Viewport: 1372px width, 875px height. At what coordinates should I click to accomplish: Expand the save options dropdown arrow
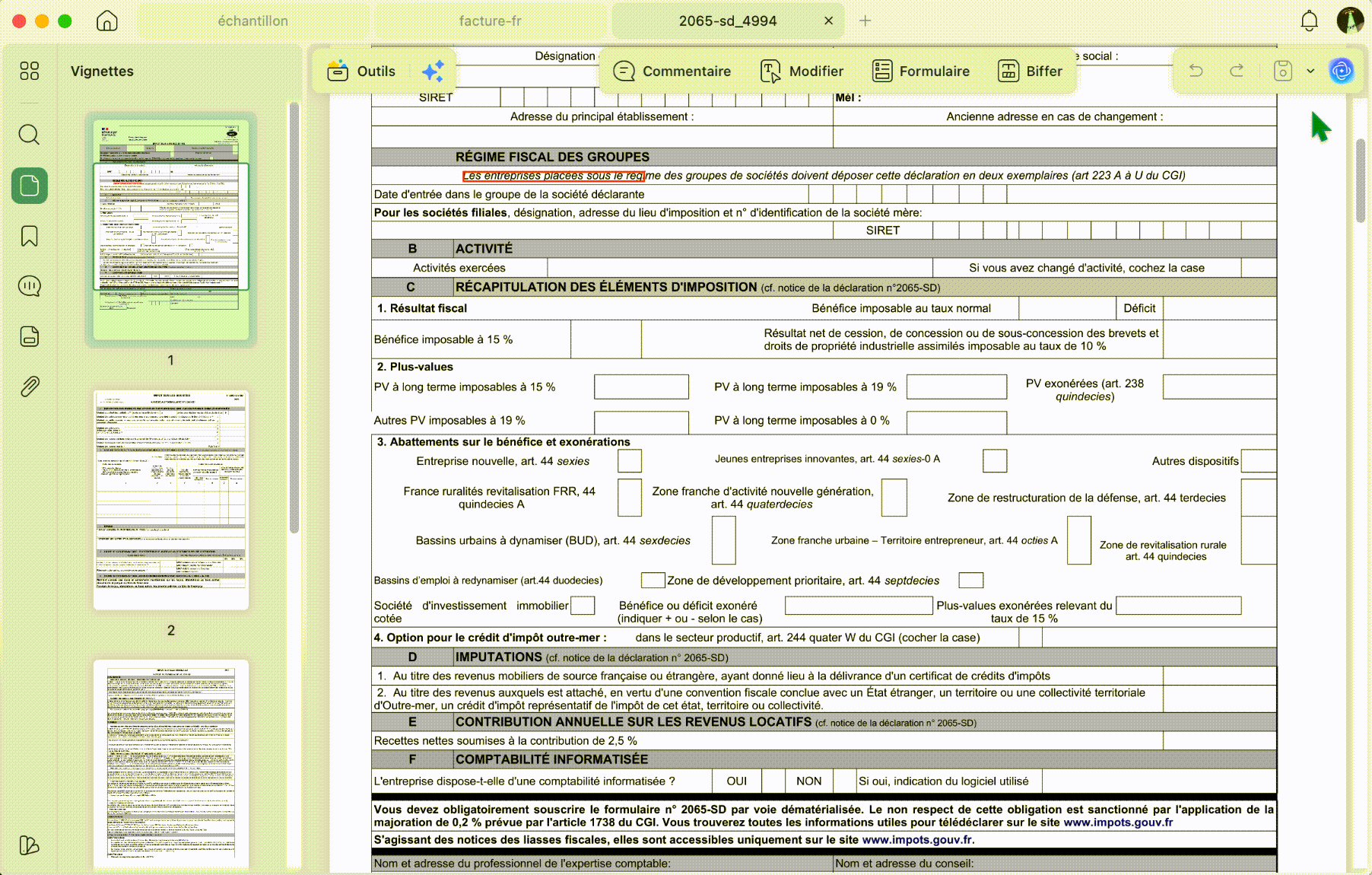[1310, 71]
